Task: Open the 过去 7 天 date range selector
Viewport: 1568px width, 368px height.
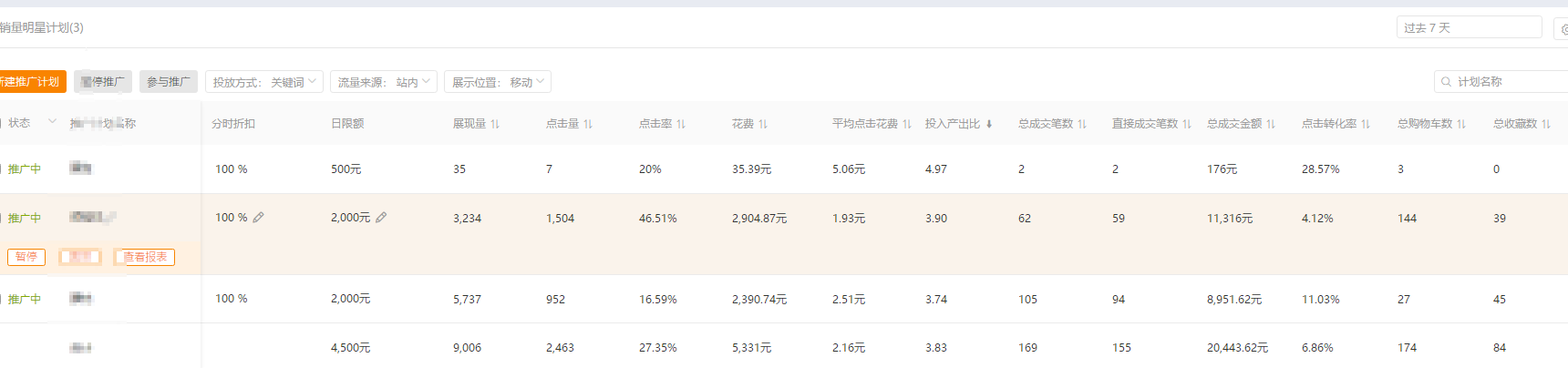Action: tap(1468, 27)
